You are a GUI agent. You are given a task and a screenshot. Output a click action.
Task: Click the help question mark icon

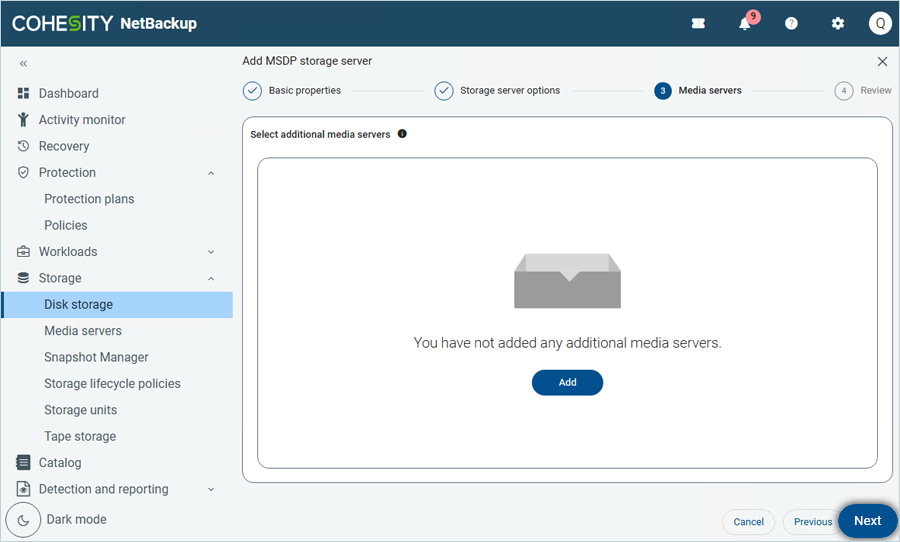791,24
